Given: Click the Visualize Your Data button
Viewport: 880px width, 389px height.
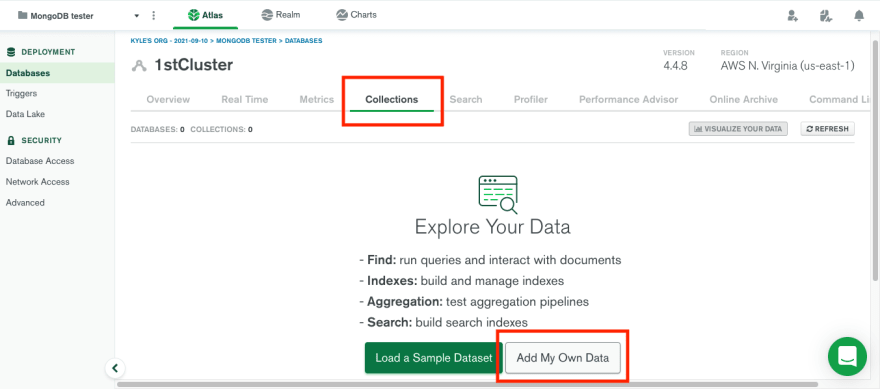Looking at the screenshot, I should coord(739,129).
